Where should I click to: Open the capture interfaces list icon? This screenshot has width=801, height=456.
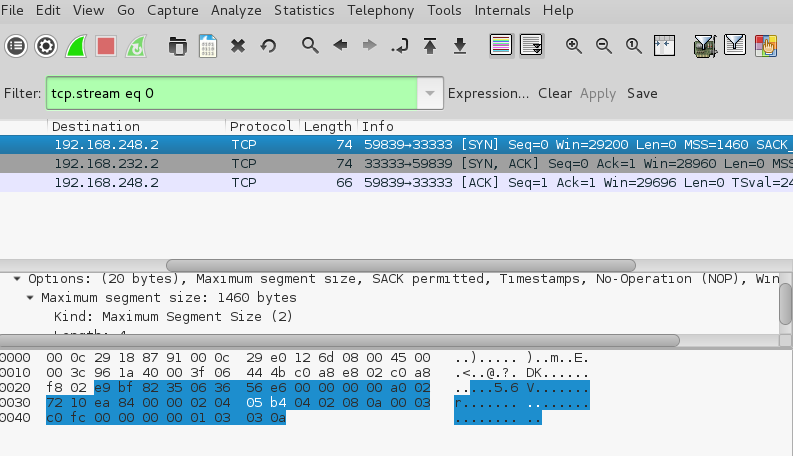(x=16, y=46)
